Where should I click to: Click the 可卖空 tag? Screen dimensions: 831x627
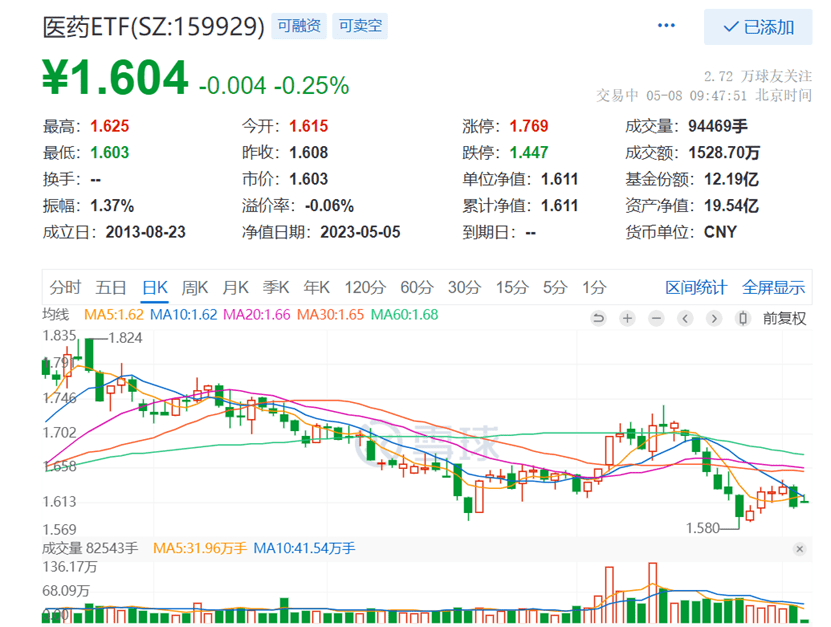[360, 27]
